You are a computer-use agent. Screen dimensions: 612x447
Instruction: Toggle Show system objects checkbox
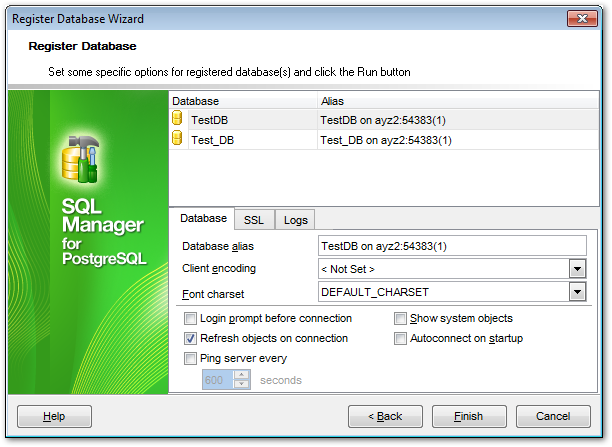pos(401,319)
